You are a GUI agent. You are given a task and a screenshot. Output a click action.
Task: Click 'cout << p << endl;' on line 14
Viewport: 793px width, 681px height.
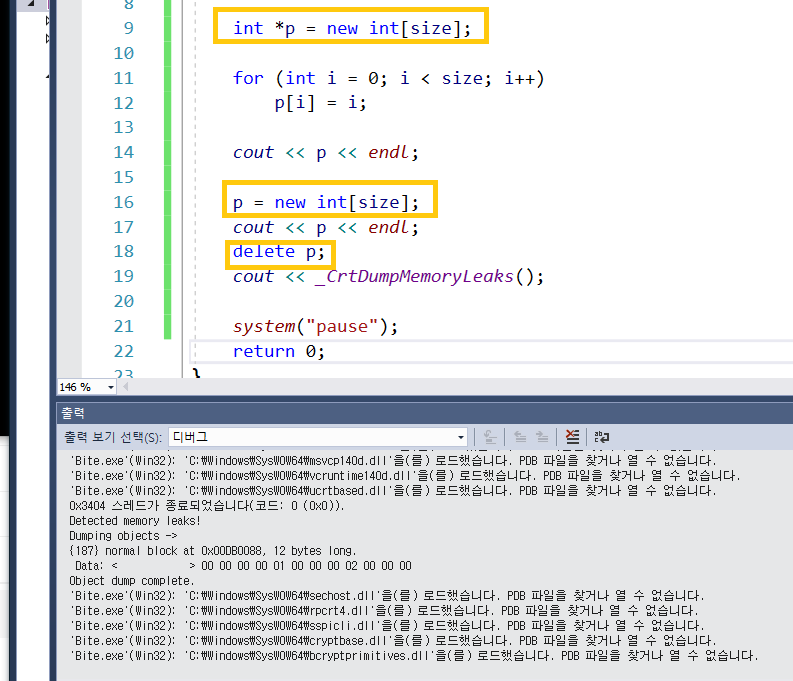[326, 152]
